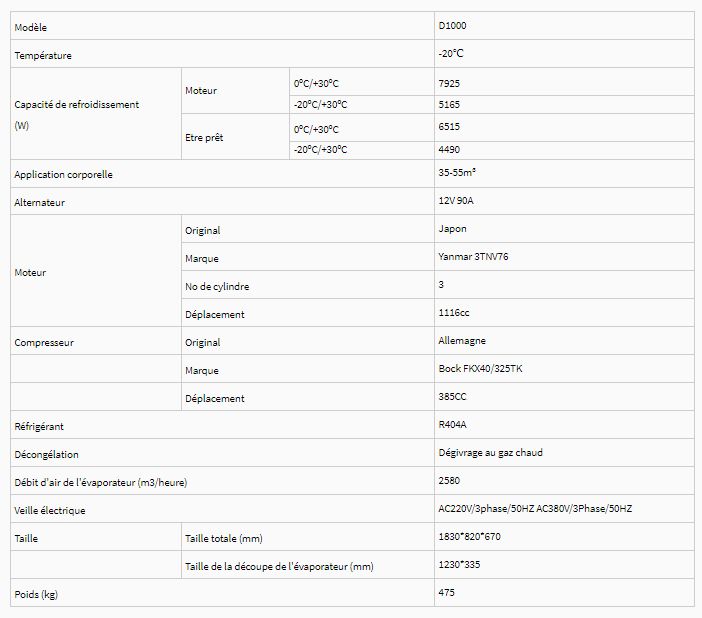Click the No de cylindre label

217,286
